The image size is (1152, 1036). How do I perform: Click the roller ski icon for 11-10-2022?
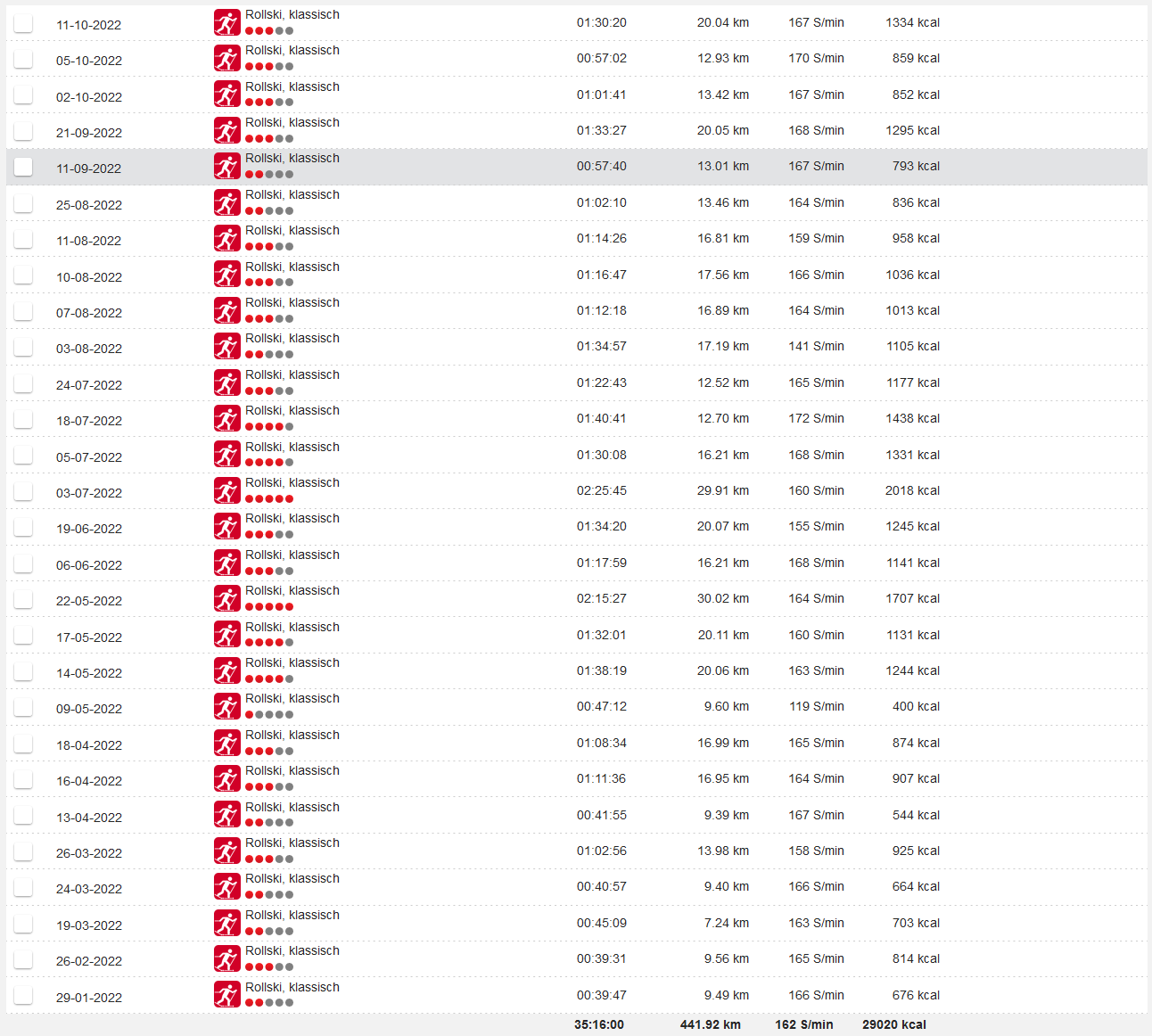(227, 23)
